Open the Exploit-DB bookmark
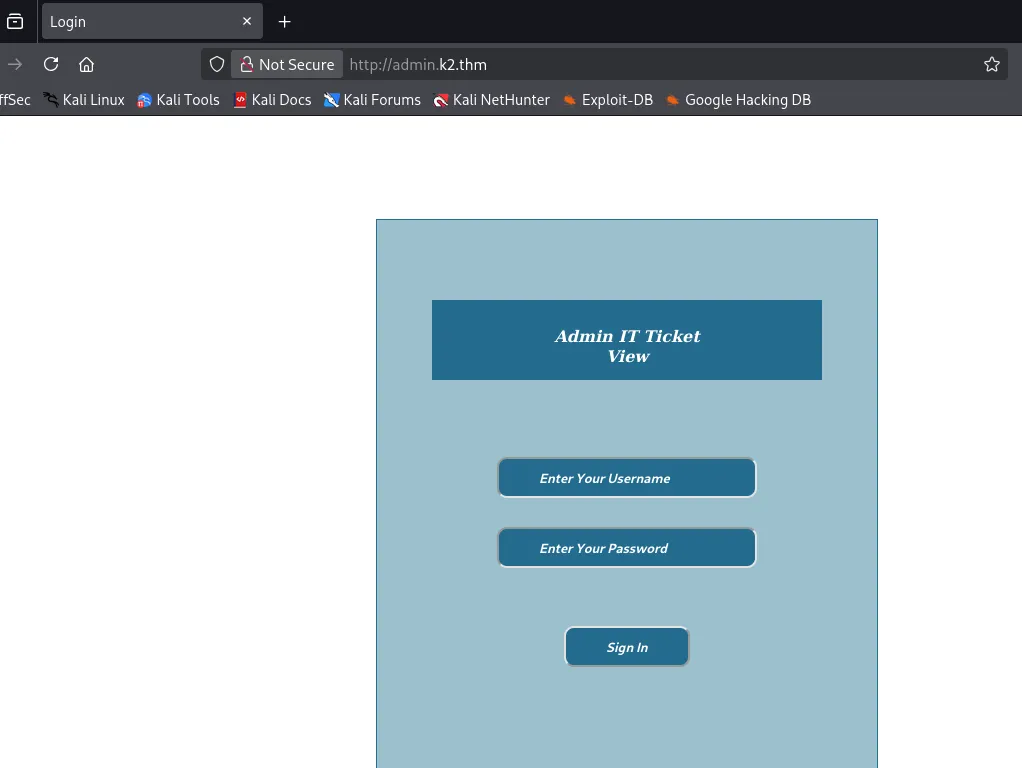Image resolution: width=1022 pixels, height=768 pixels. point(608,100)
